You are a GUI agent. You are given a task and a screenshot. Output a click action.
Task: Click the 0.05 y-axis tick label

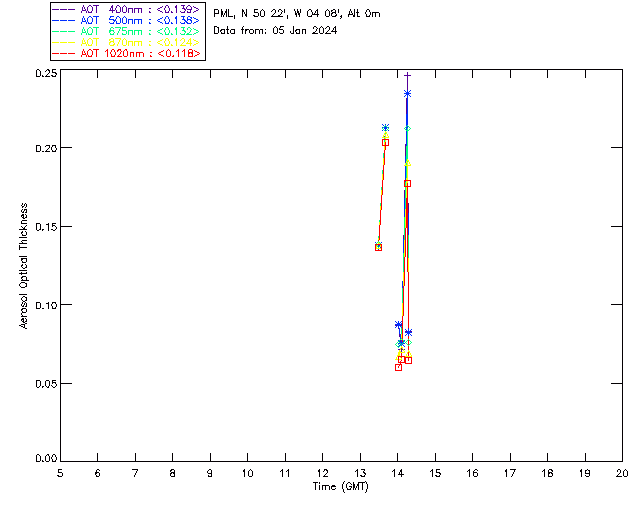coord(46,383)
